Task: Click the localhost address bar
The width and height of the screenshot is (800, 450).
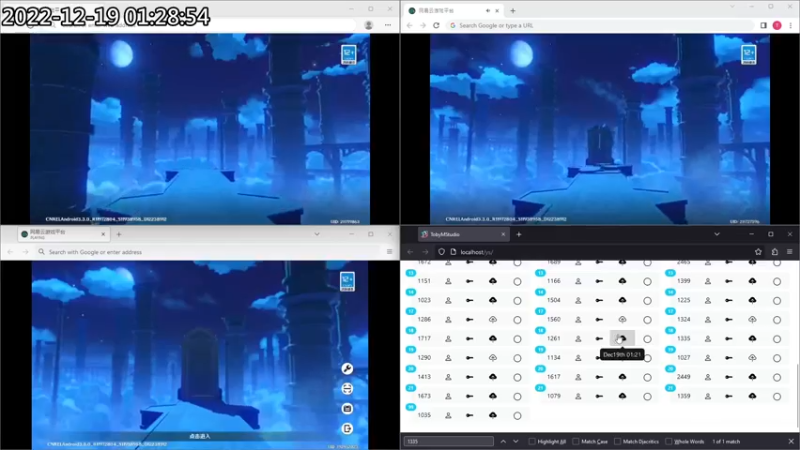Action: pyautogui.click(x=602, y=252)
